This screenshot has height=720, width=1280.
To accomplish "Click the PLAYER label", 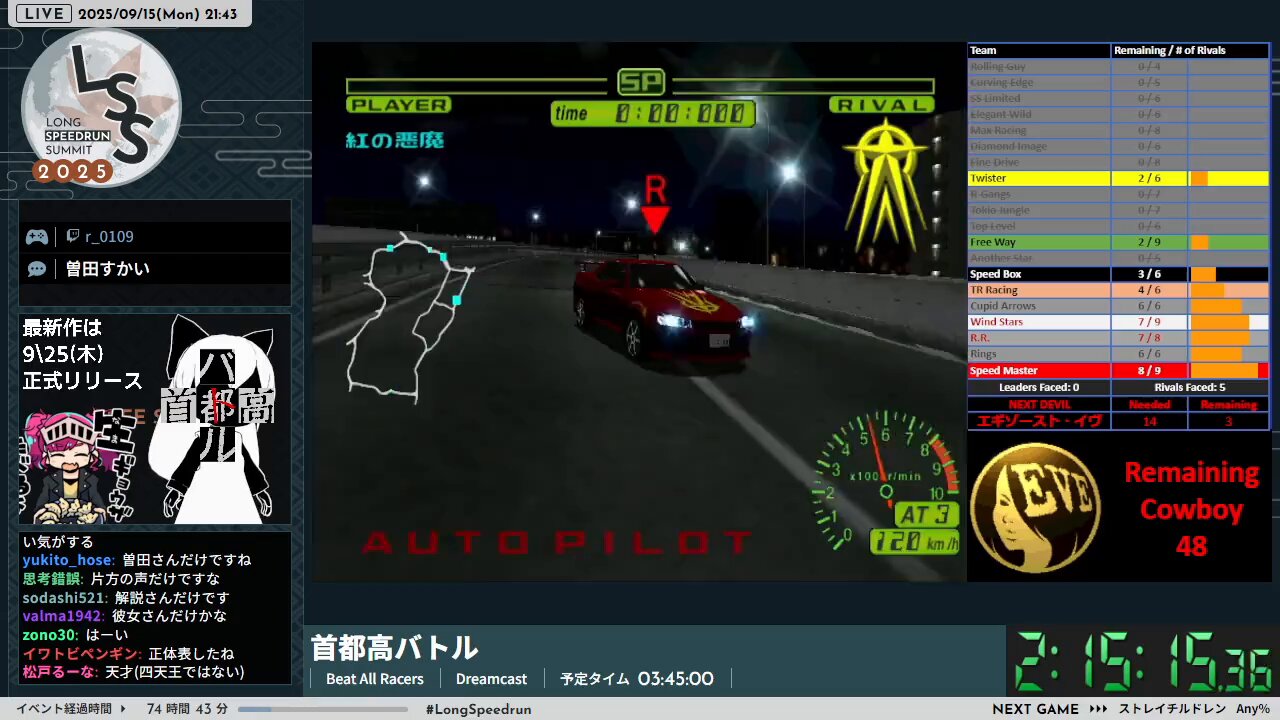I will click(398, 105).
